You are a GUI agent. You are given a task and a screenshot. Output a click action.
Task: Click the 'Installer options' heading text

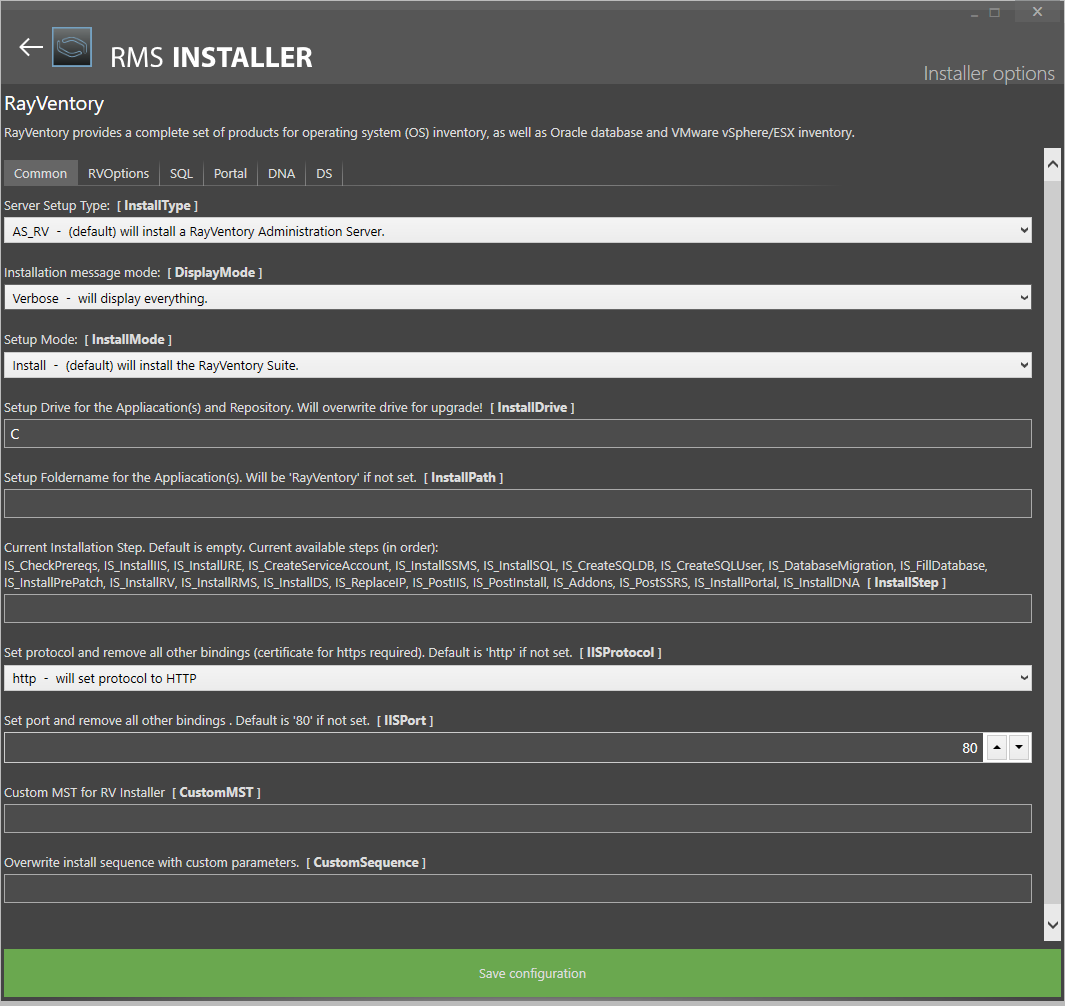(x=988, y=73)
